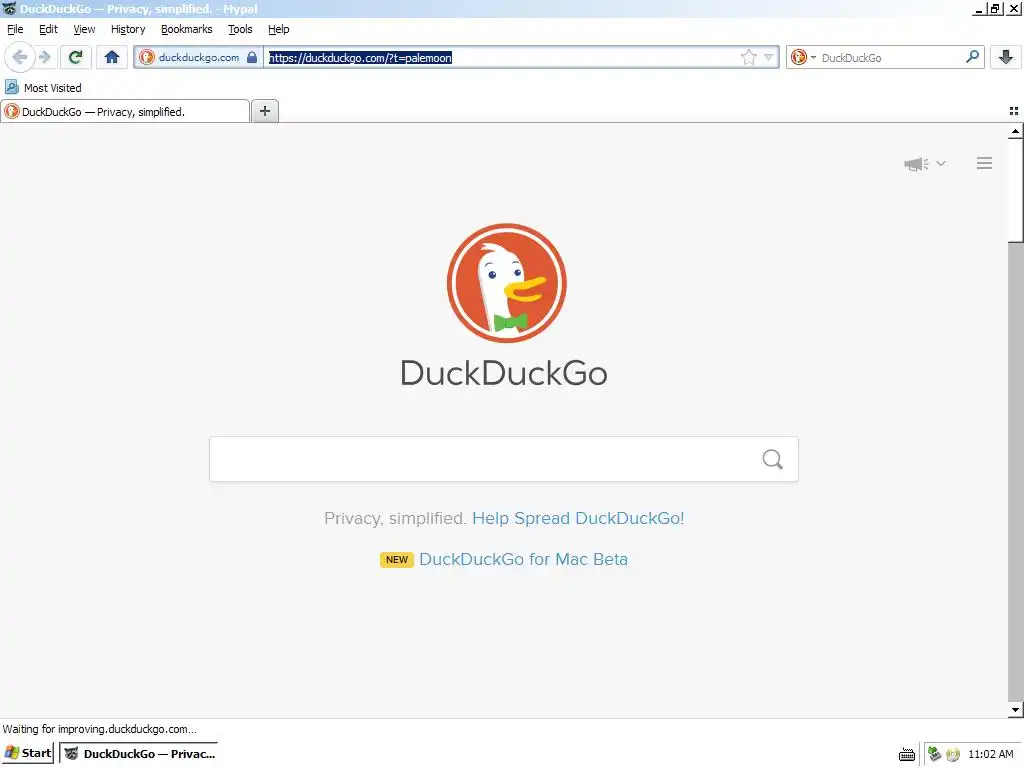1024x768 pixels.
Task: Show the tab groups grid icon
Action: 1014,111
